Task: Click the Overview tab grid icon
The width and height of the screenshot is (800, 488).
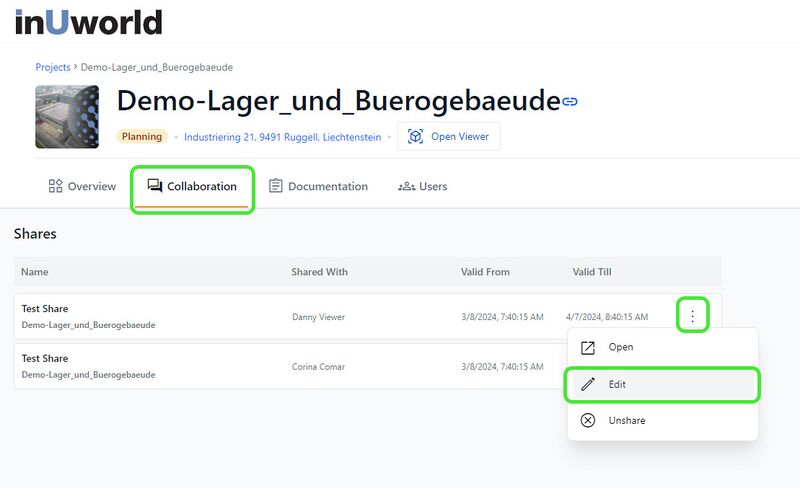Action: 56,186
